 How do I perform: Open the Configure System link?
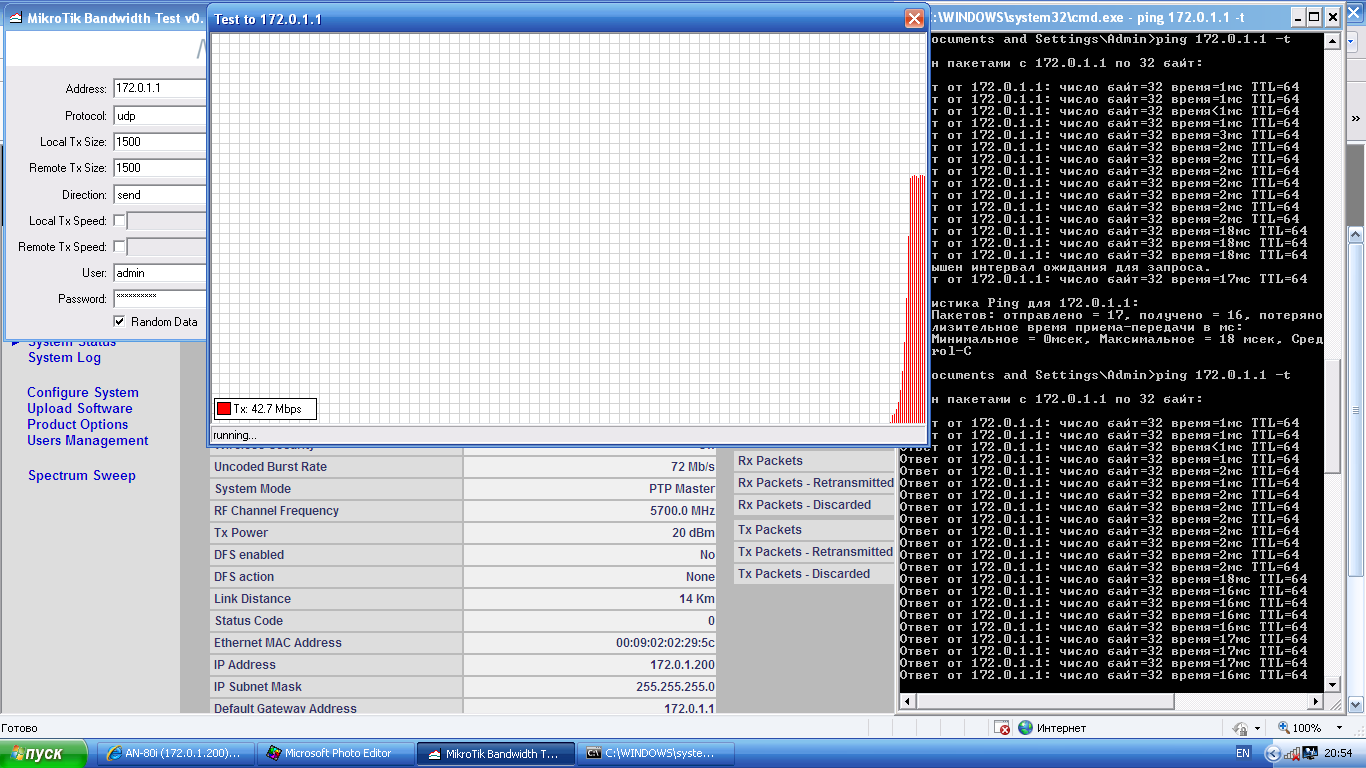pyautogui.click(x=83, y=392)
